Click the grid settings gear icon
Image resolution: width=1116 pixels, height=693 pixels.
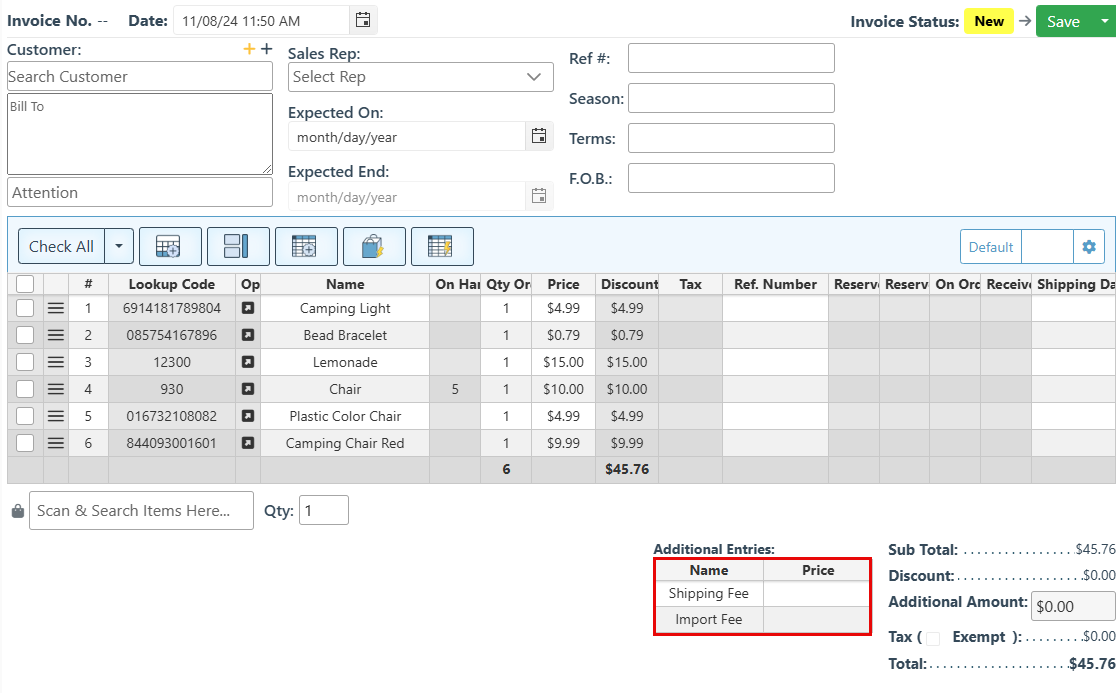coord(1088,247)
